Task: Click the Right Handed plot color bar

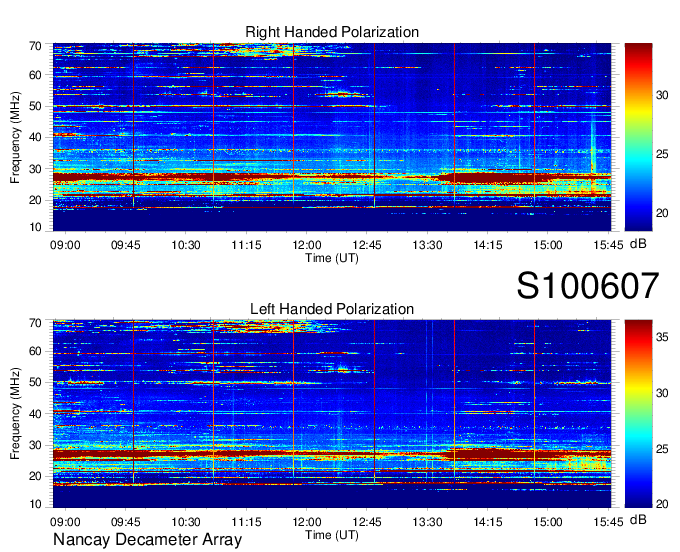Action: [638, 137]
